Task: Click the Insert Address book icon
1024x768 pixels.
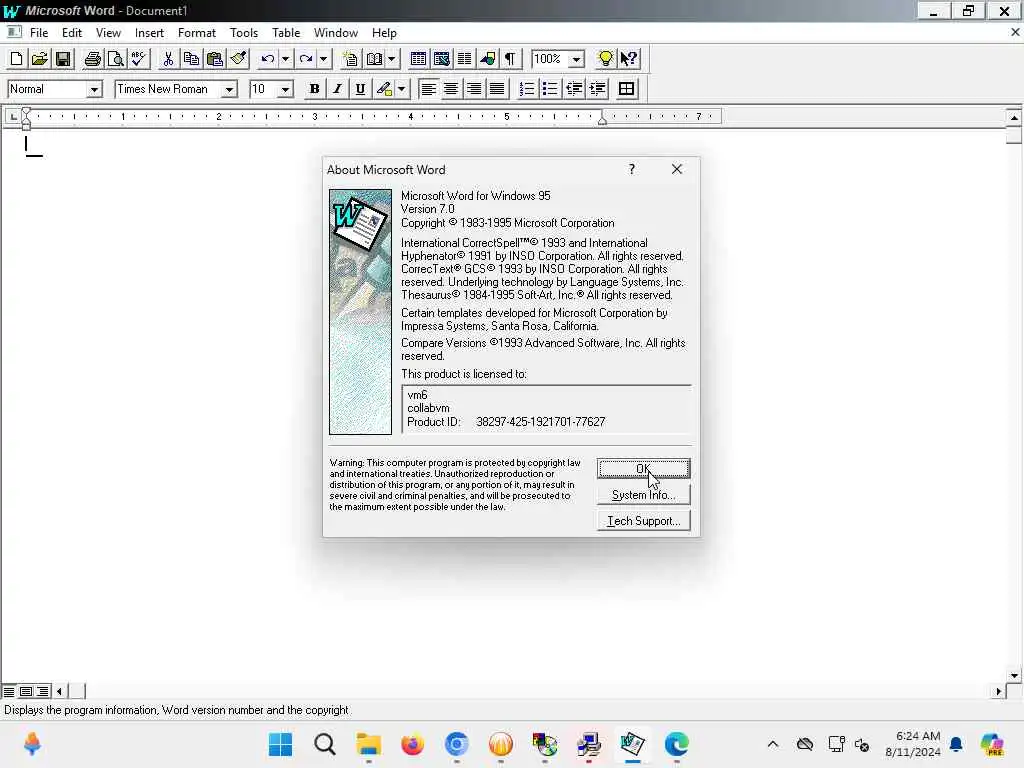Action: click(x=375, y=59)
